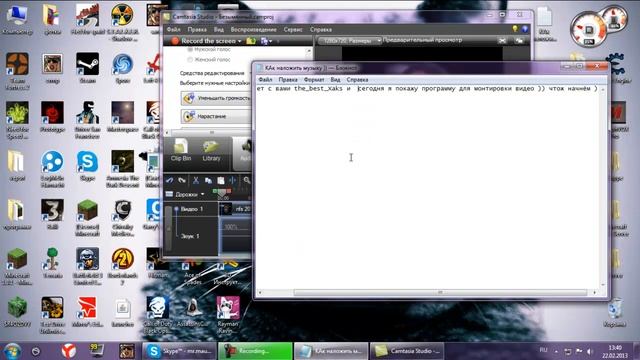Open the Воспроизведение menu in Camtasia

(x=253, y=29)
